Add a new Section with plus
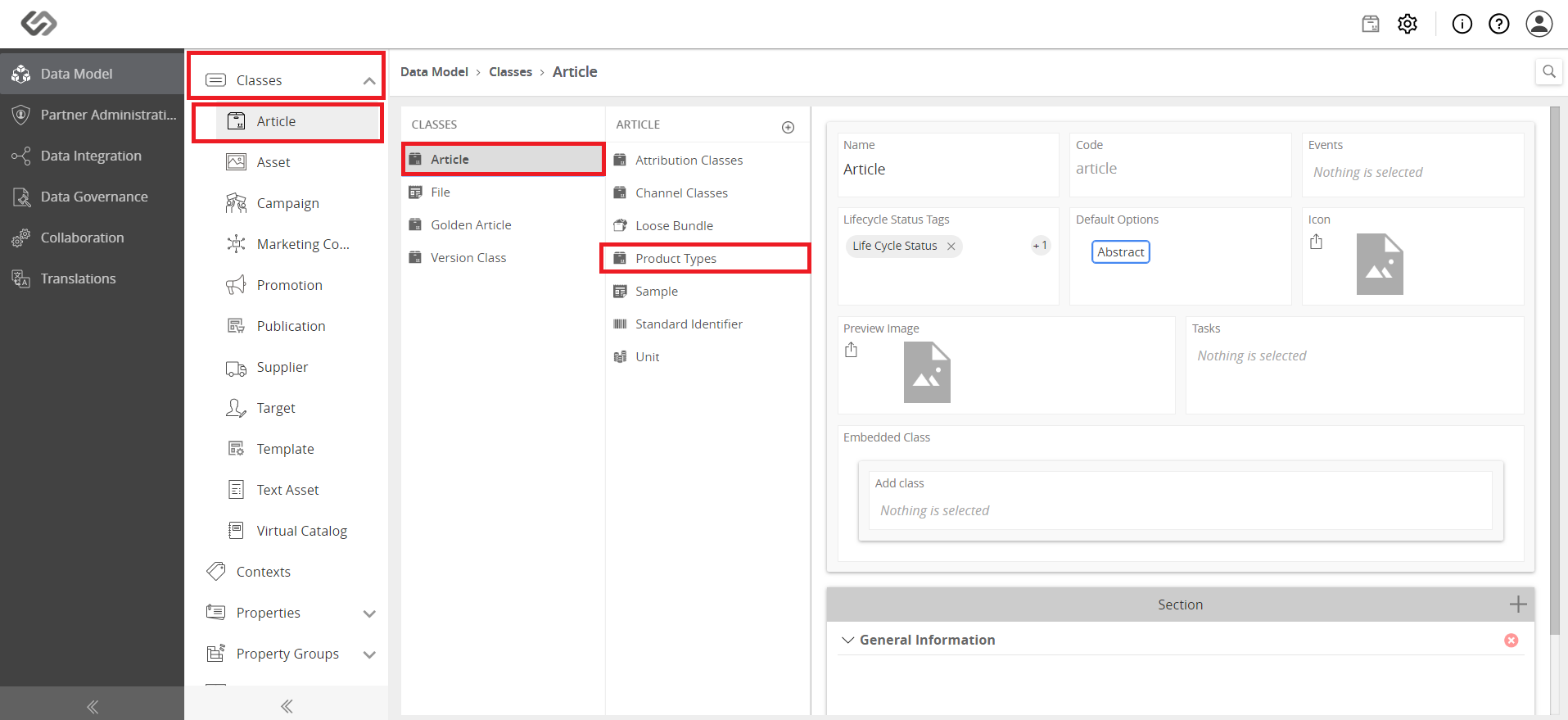Screen dimensions: 1568x720 tap(1518, 605)
